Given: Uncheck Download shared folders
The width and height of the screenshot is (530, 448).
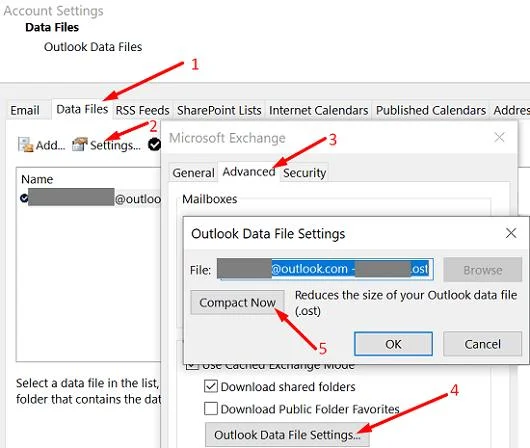Looking at the screenshot, I should (x=211, y=386).
